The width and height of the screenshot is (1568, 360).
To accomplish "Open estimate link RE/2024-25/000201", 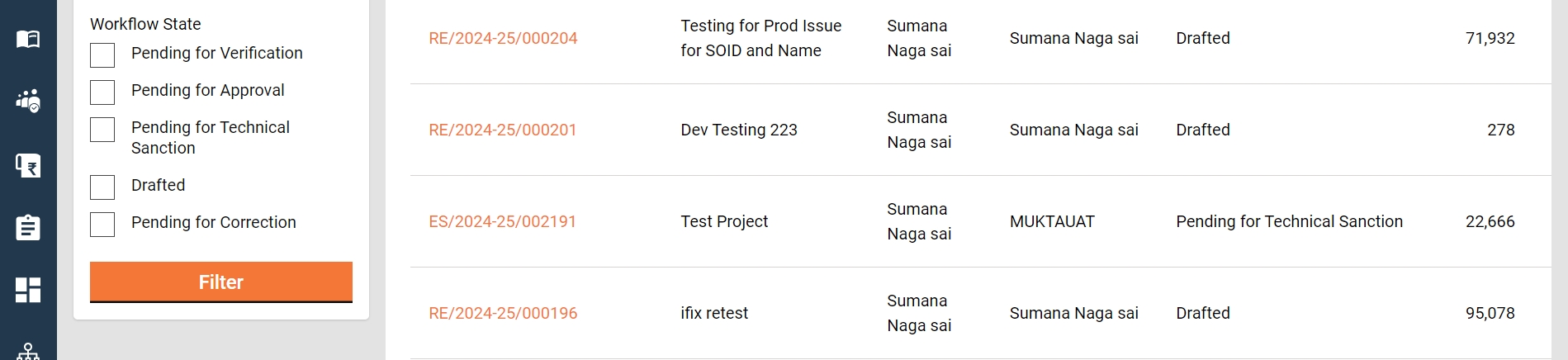I will pyautogui.click(x=502, y=130).
